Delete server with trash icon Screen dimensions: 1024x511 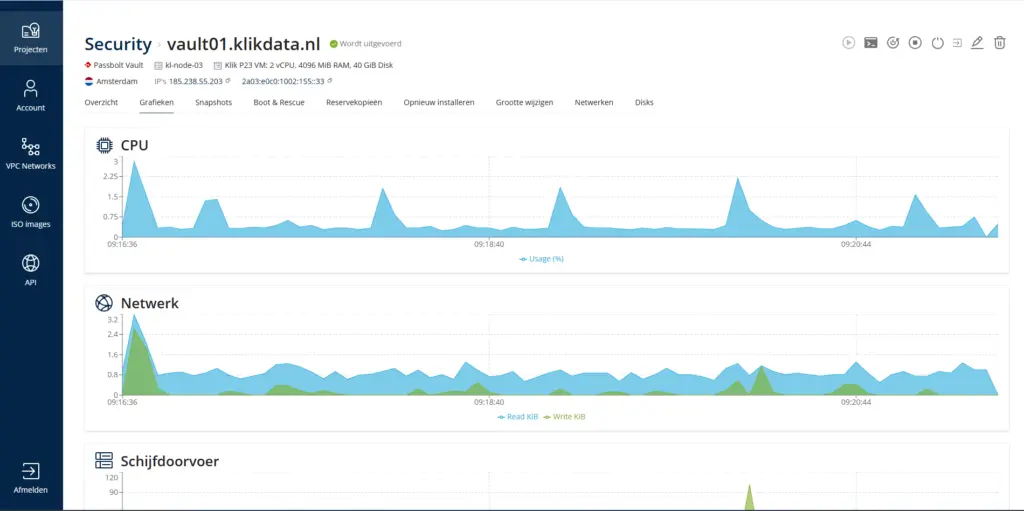[1000, 43]
